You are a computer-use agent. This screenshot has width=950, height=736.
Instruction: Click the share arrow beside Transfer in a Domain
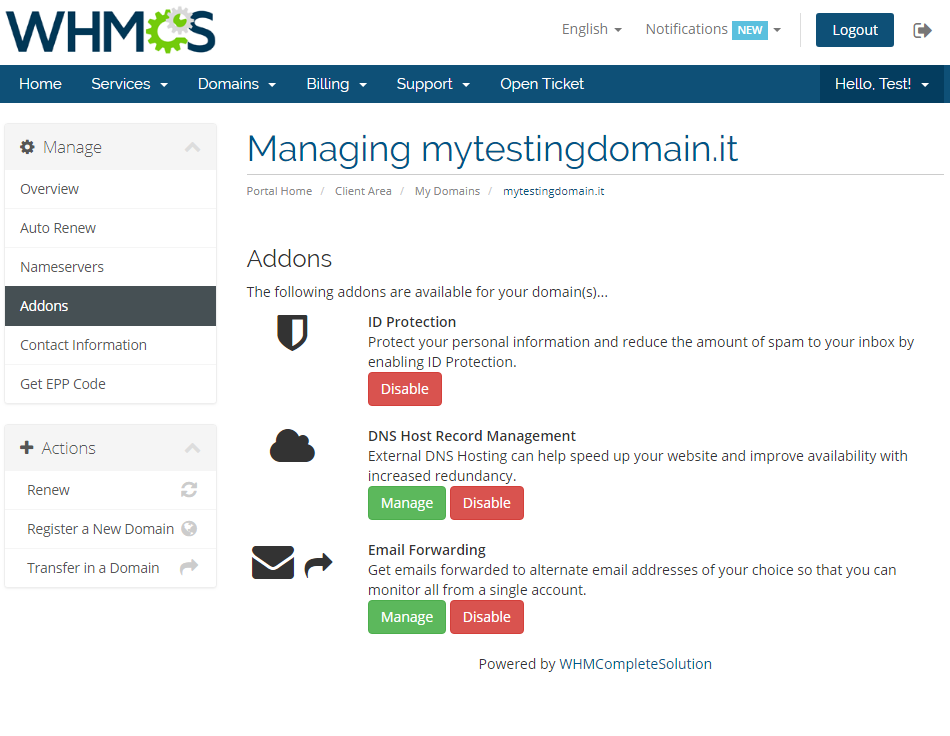pyautogui.click(x=189, y=568)
